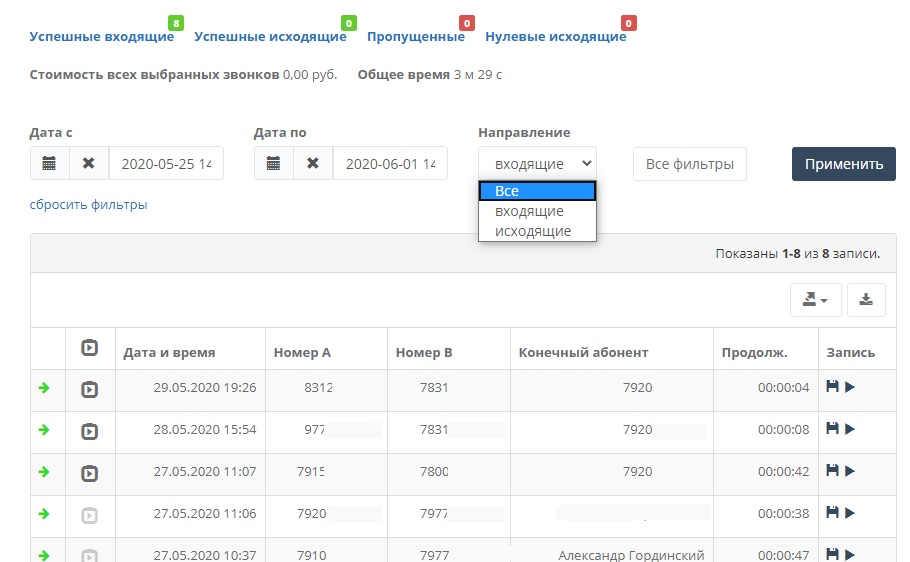
Task: Click the Применить button
Action: click(x=844, y=164)
